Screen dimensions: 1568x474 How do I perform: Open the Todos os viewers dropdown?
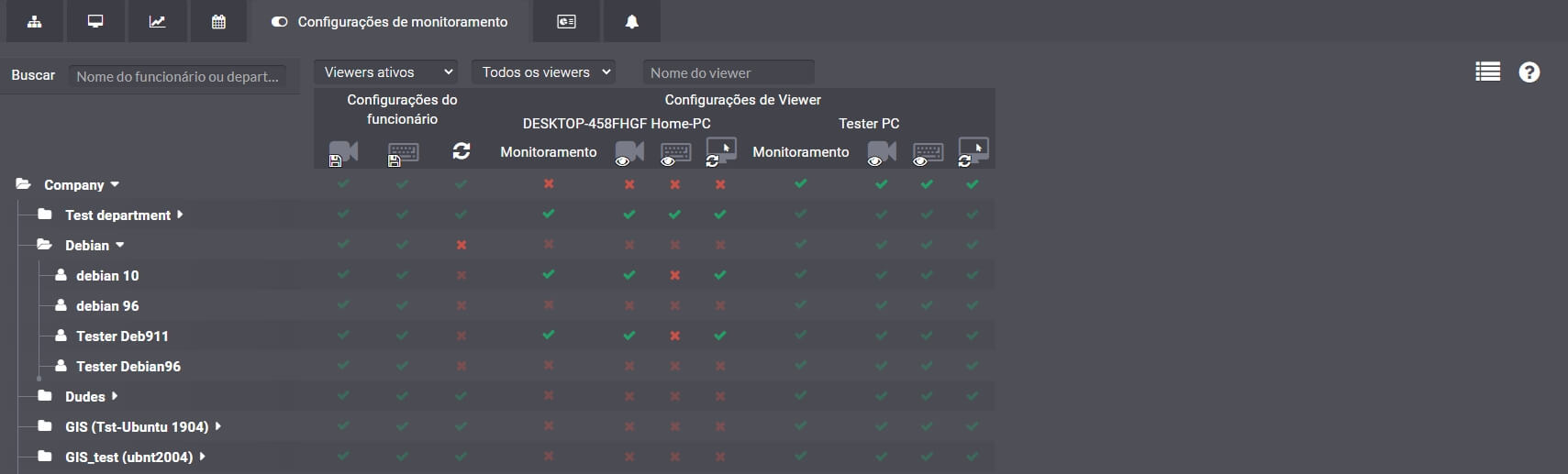click(x=544, y=72)
